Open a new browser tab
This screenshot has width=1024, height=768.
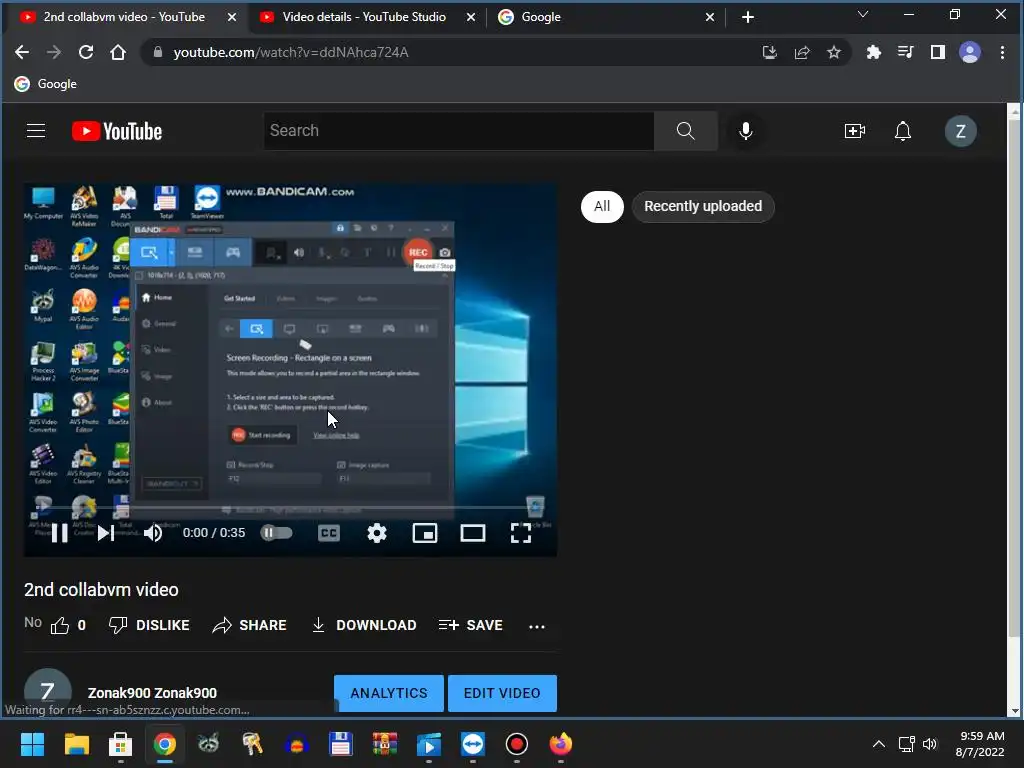(x=748, y=17)
